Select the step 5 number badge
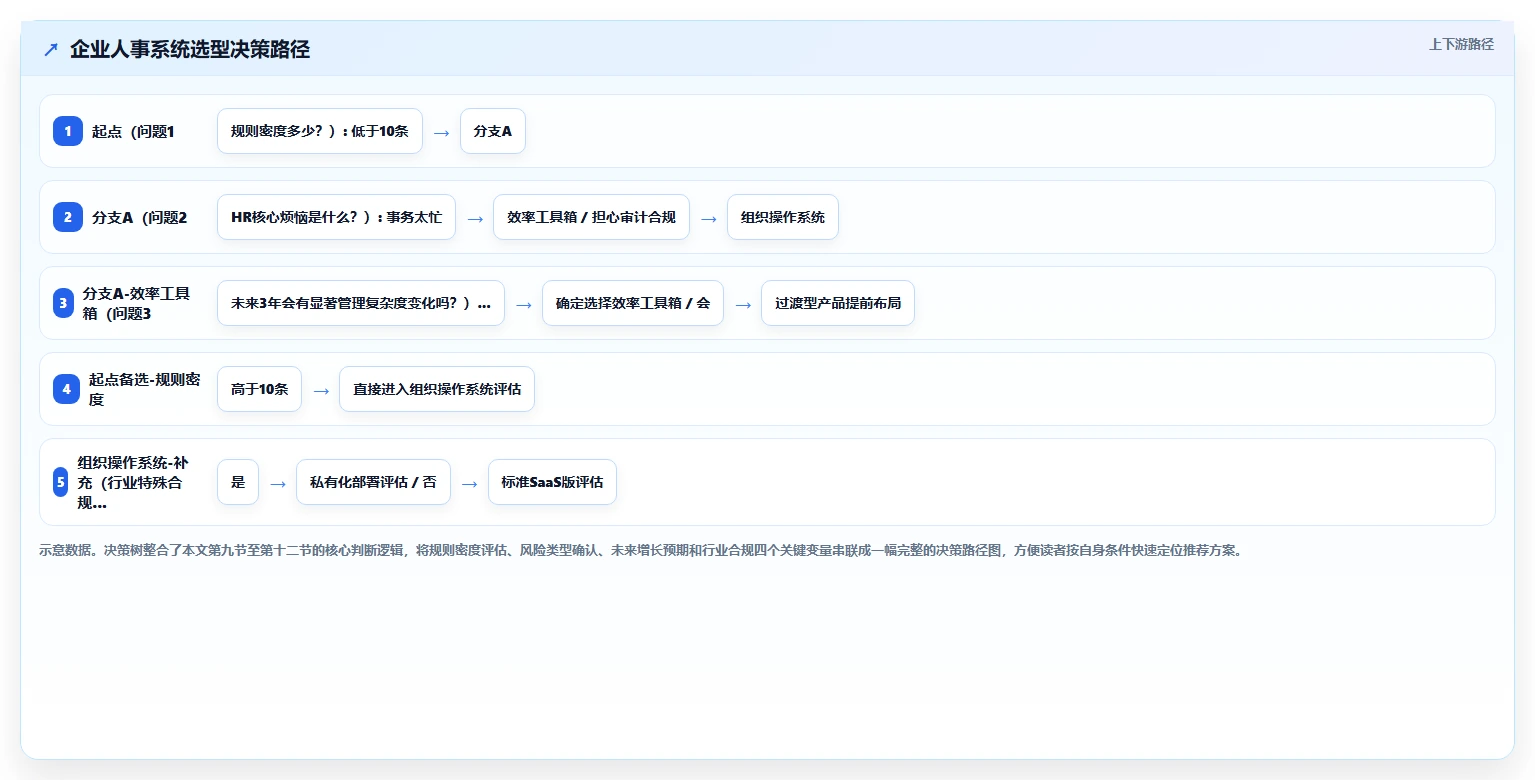 pos(60,482)
